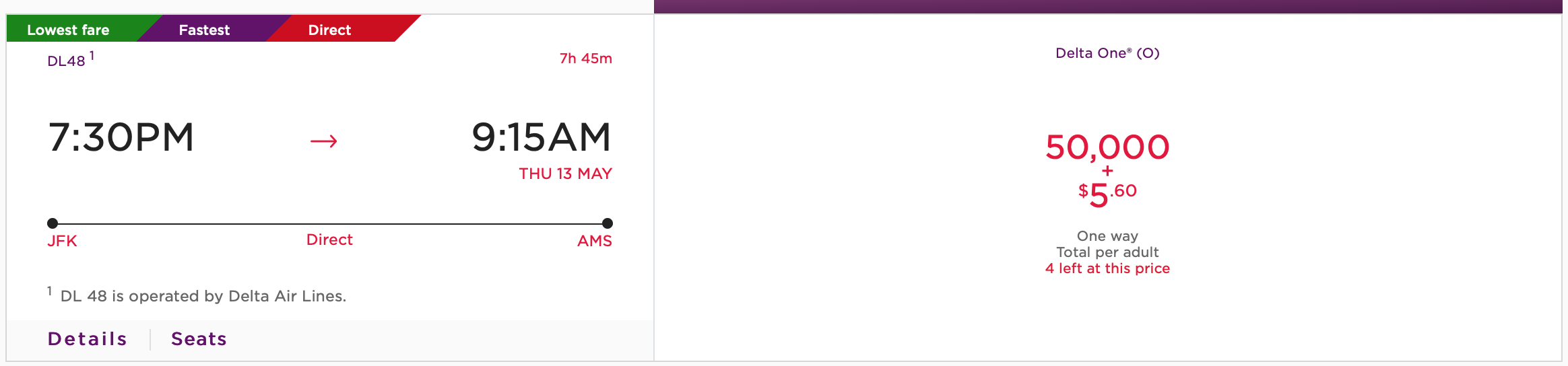The width and height of the screenshot is (1568, 366).
Task: Click the $5.60 tax amount
Action: click(1107, 194)
